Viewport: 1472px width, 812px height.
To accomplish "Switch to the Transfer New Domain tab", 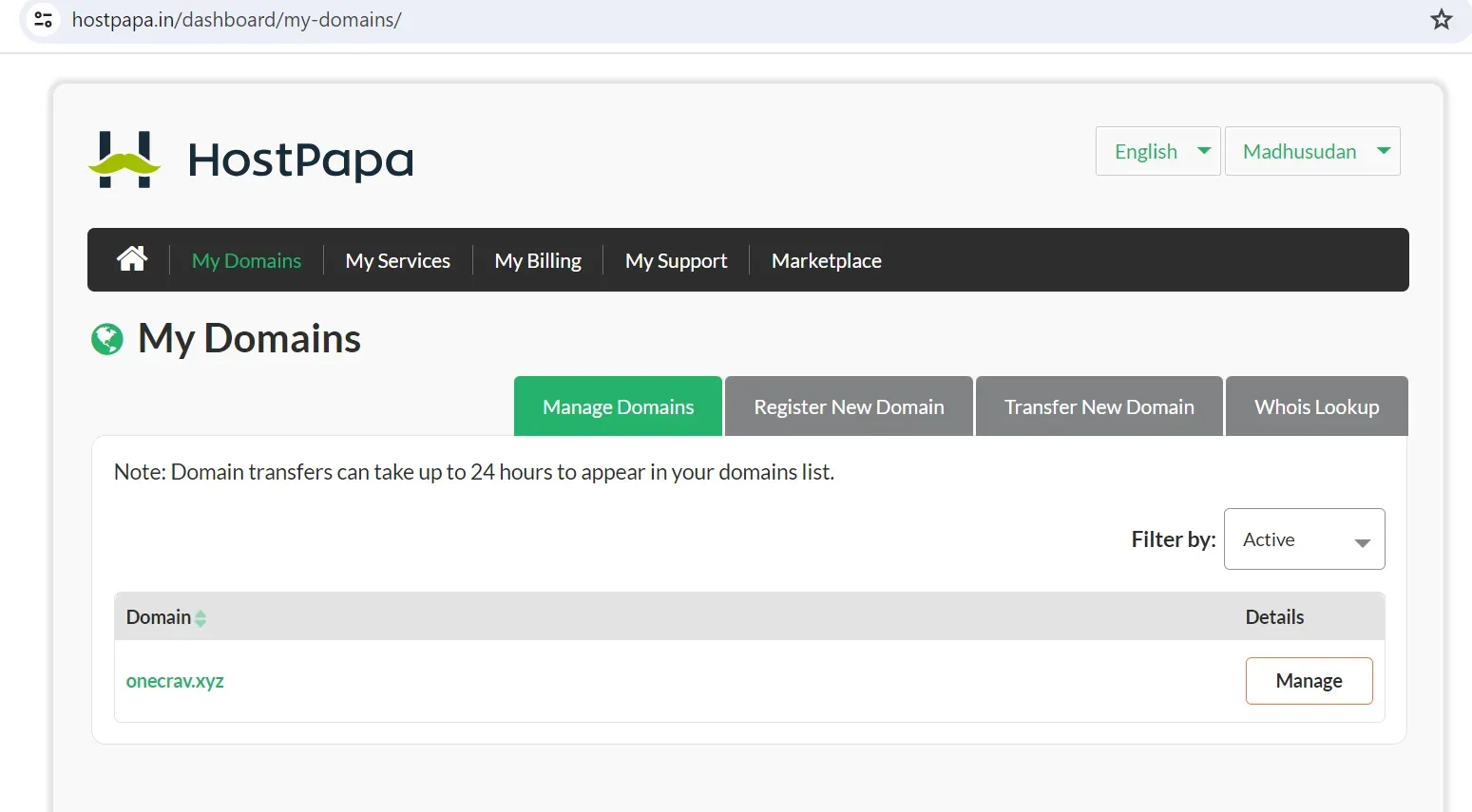I will point(1099,406).
